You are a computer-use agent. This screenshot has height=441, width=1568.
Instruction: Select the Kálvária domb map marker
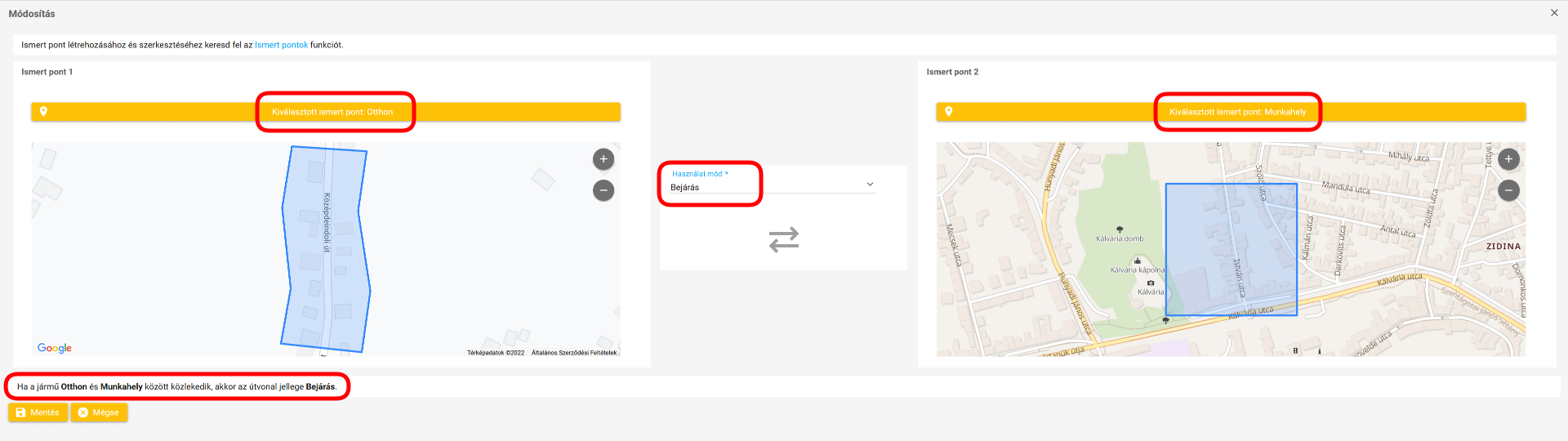1120,229
